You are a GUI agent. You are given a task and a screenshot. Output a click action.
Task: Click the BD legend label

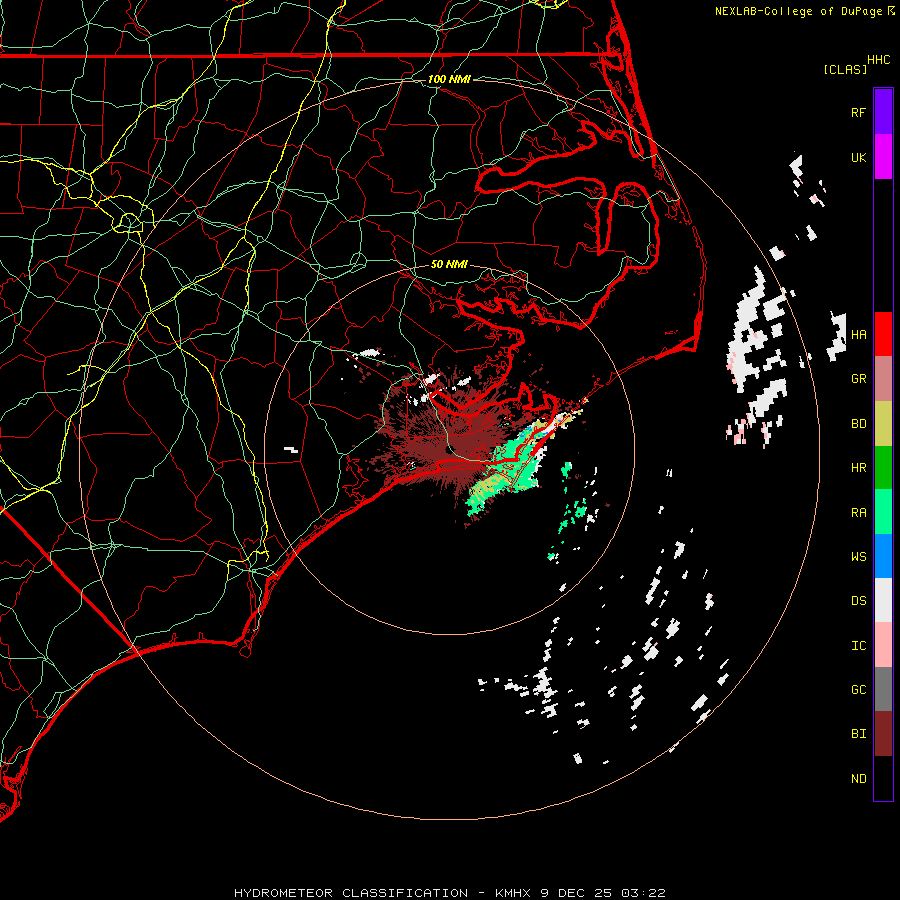click(x=858, y=424)
